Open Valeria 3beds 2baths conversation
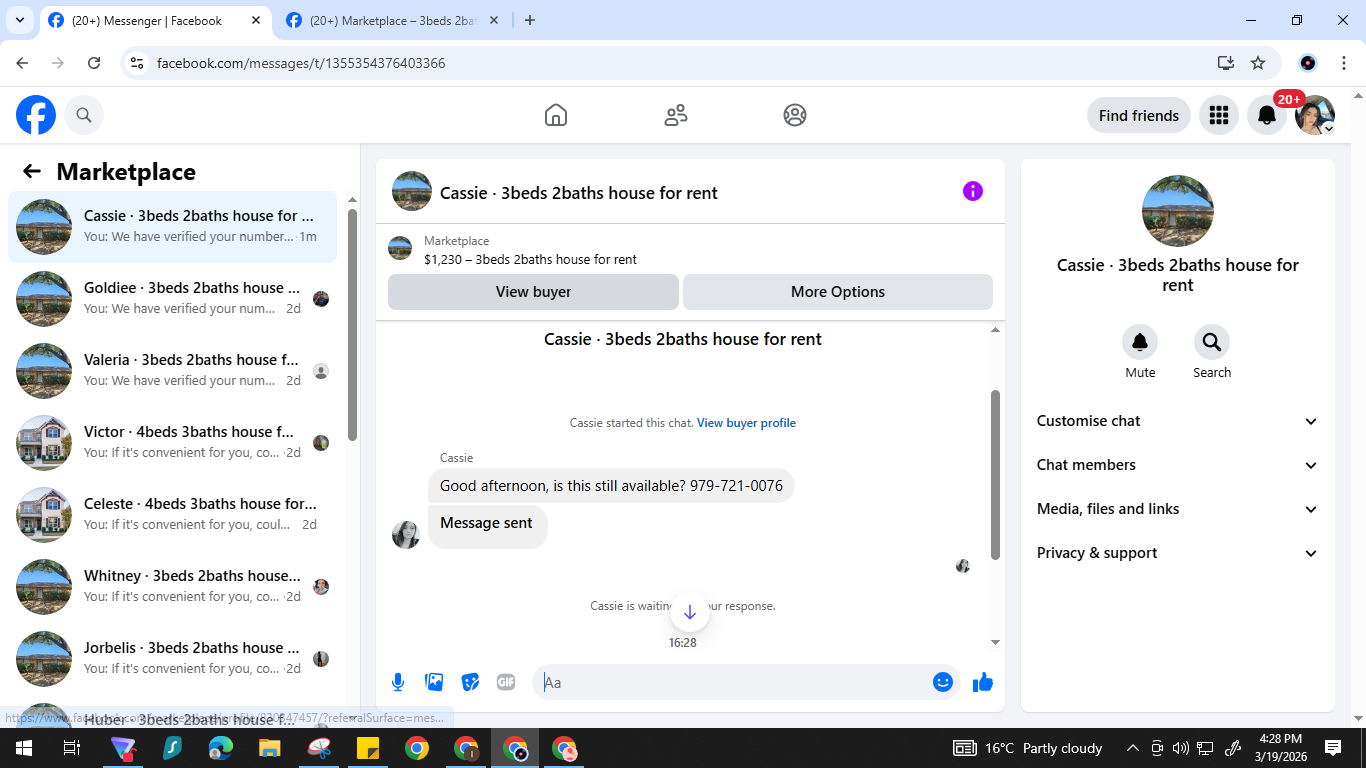1366x768 pixels. [x=172, y=371]
